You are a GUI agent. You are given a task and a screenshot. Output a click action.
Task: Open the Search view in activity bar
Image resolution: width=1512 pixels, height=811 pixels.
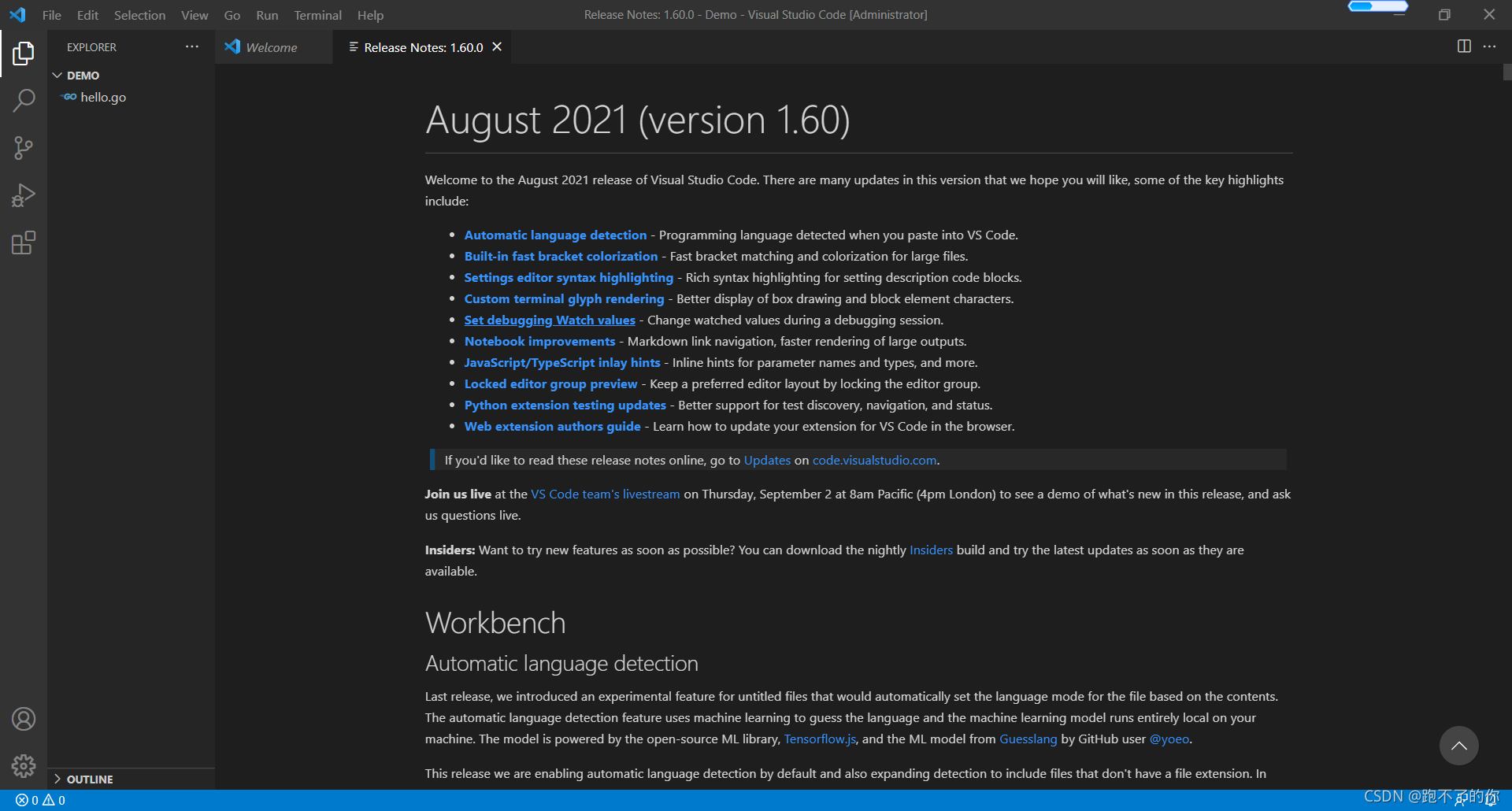point(24,101)
